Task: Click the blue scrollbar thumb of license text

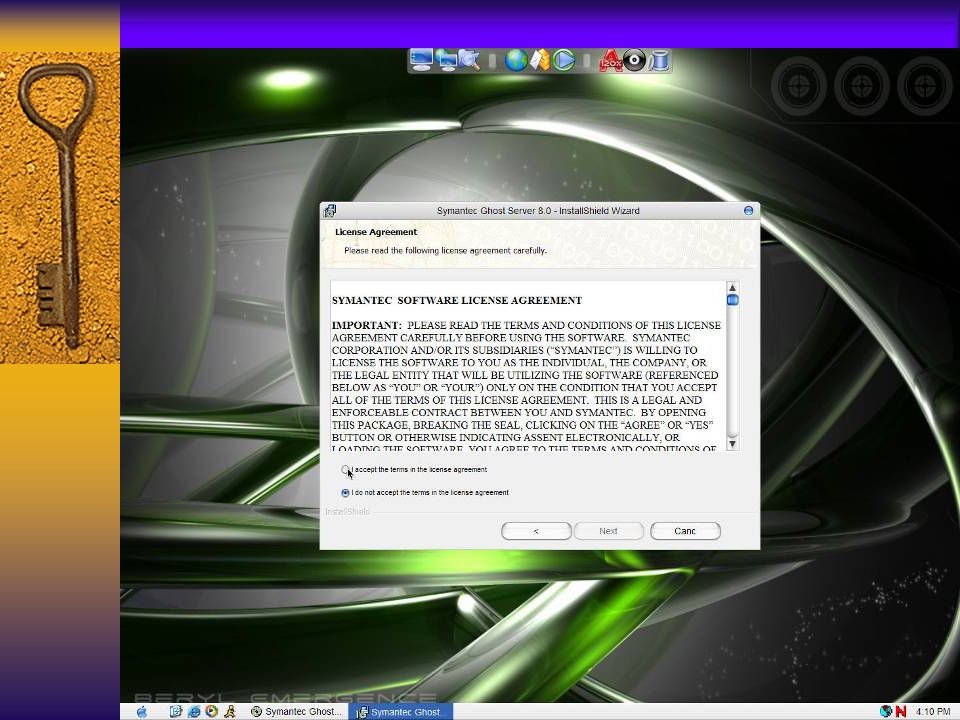Action: 732,300
